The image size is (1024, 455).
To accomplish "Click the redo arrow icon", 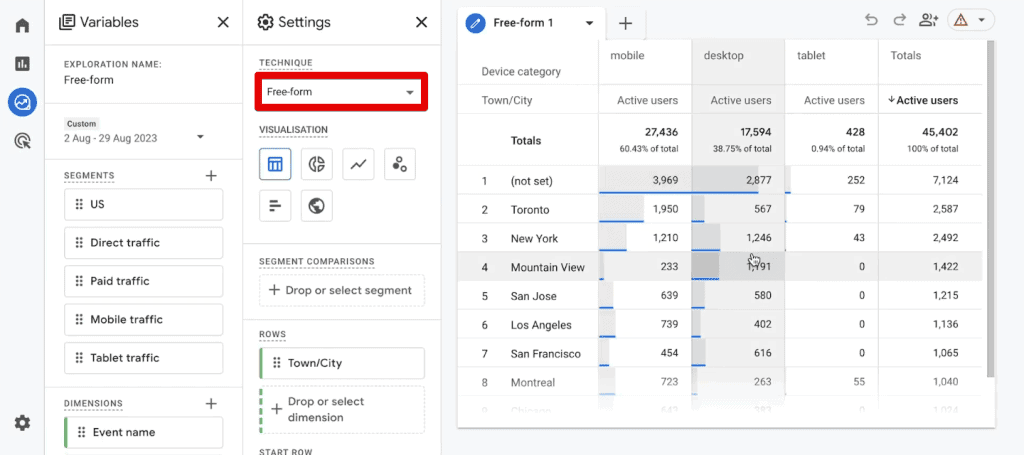I will (899, 20).
